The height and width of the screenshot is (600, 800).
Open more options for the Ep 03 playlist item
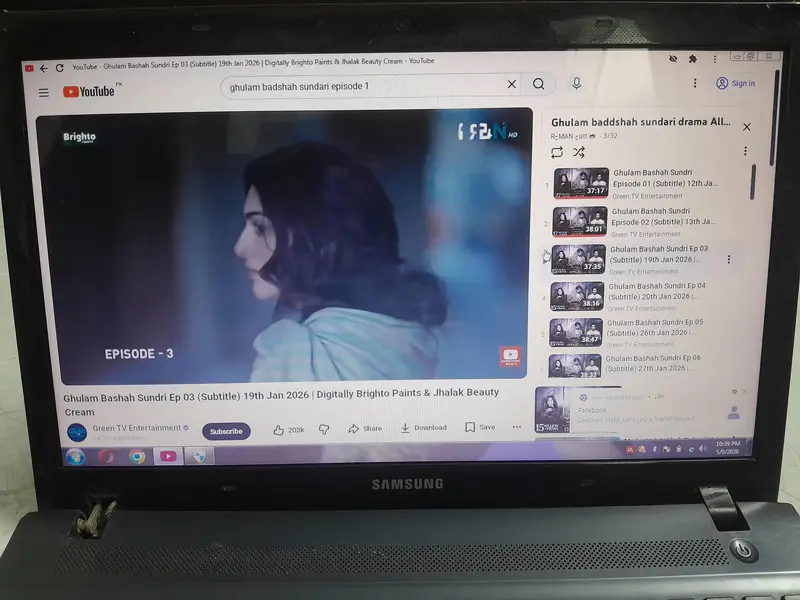coord(729,259)
